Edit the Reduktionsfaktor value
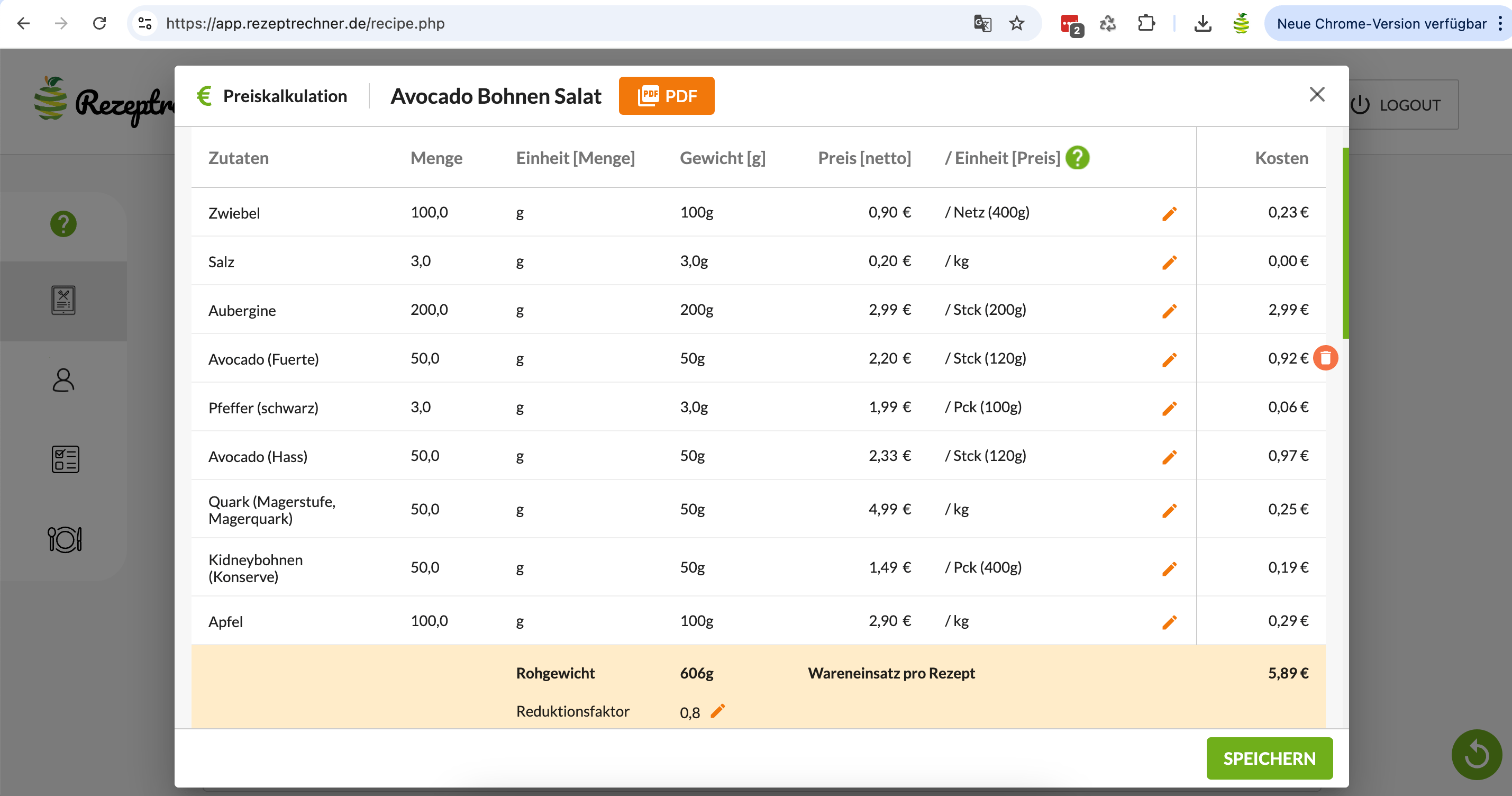 [717, 711]
